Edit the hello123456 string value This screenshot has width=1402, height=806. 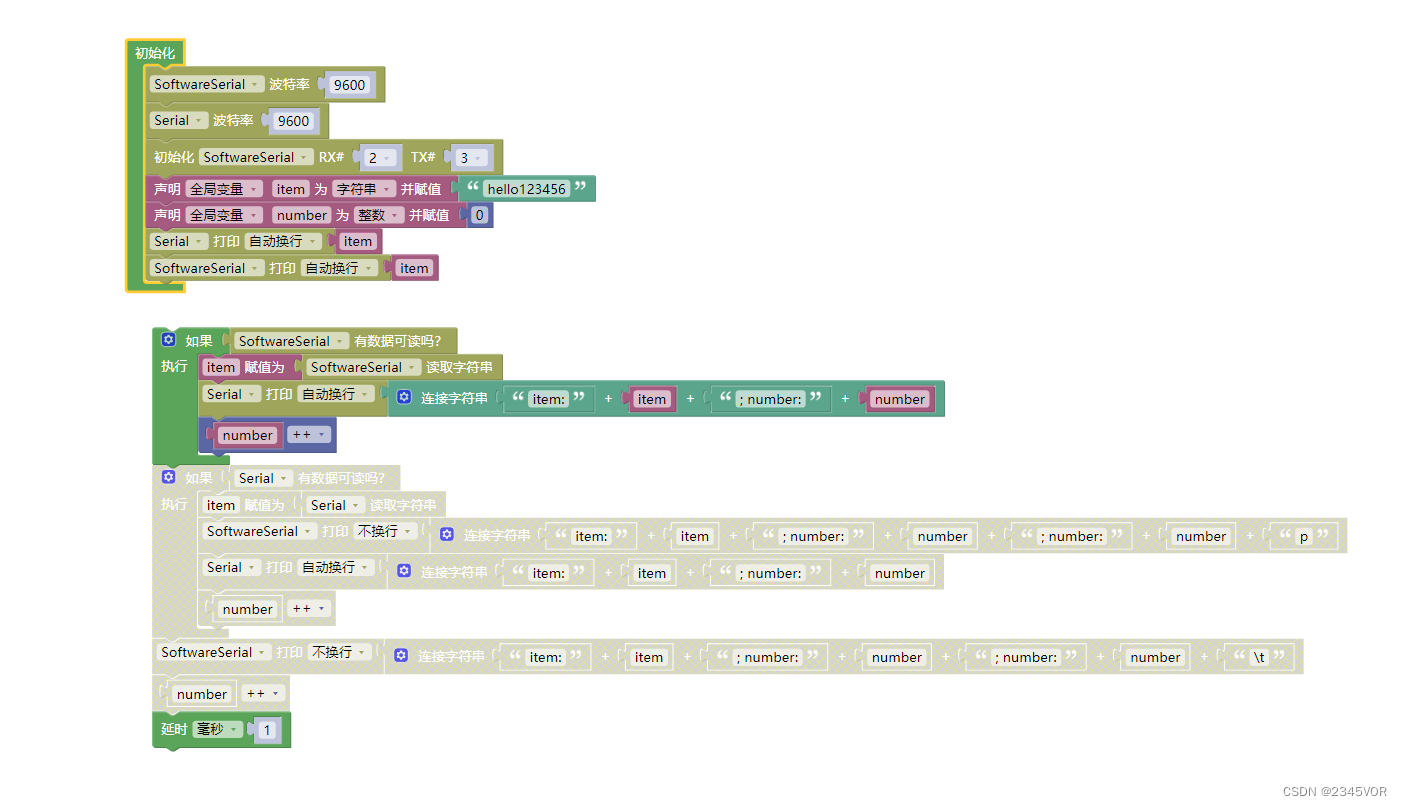coord(526,188)
